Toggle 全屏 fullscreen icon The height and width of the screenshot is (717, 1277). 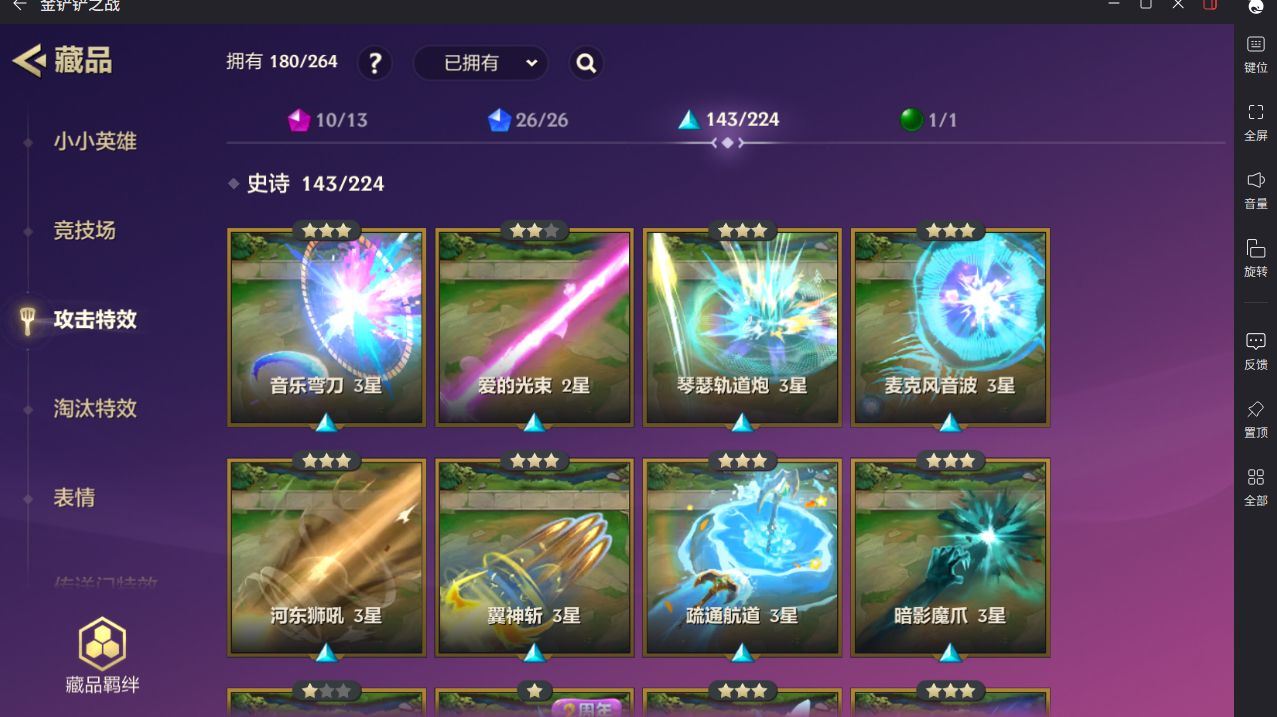1256,112
